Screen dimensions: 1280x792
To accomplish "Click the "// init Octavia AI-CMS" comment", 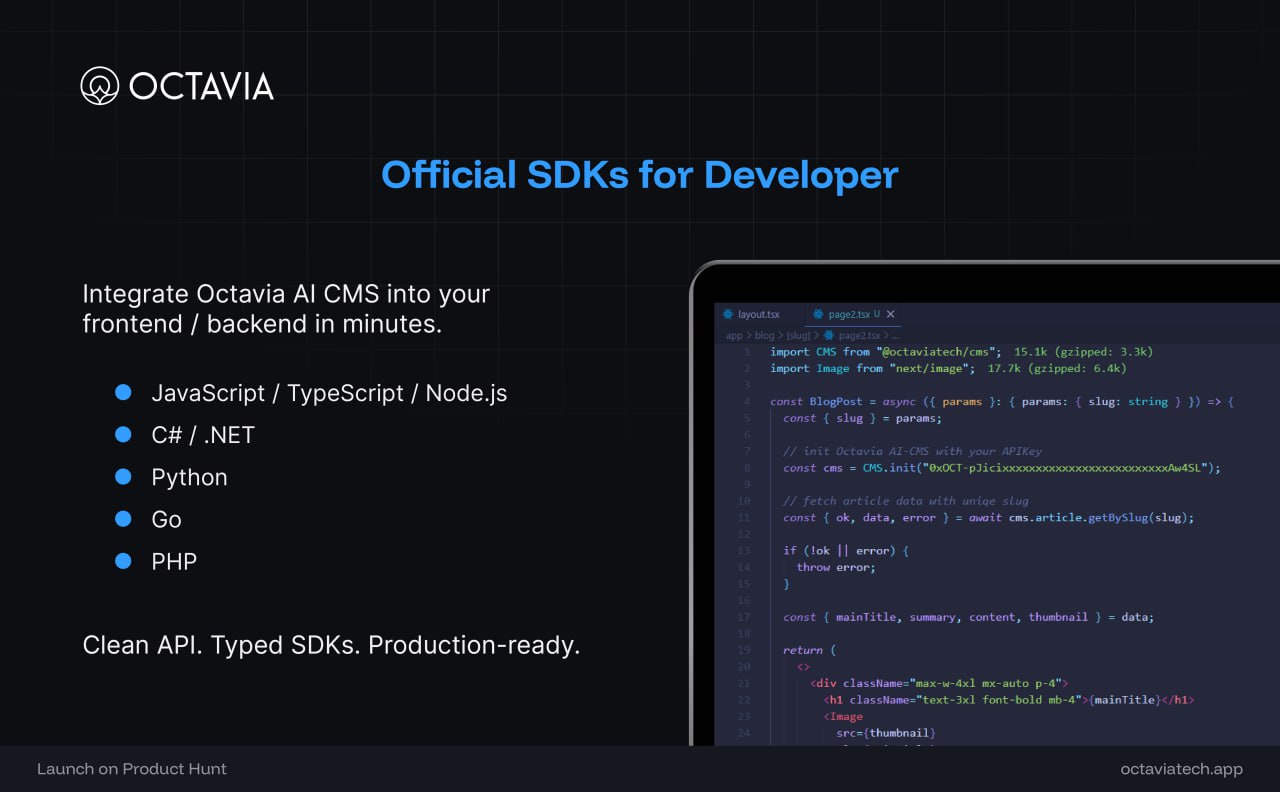I will point(912,451).
